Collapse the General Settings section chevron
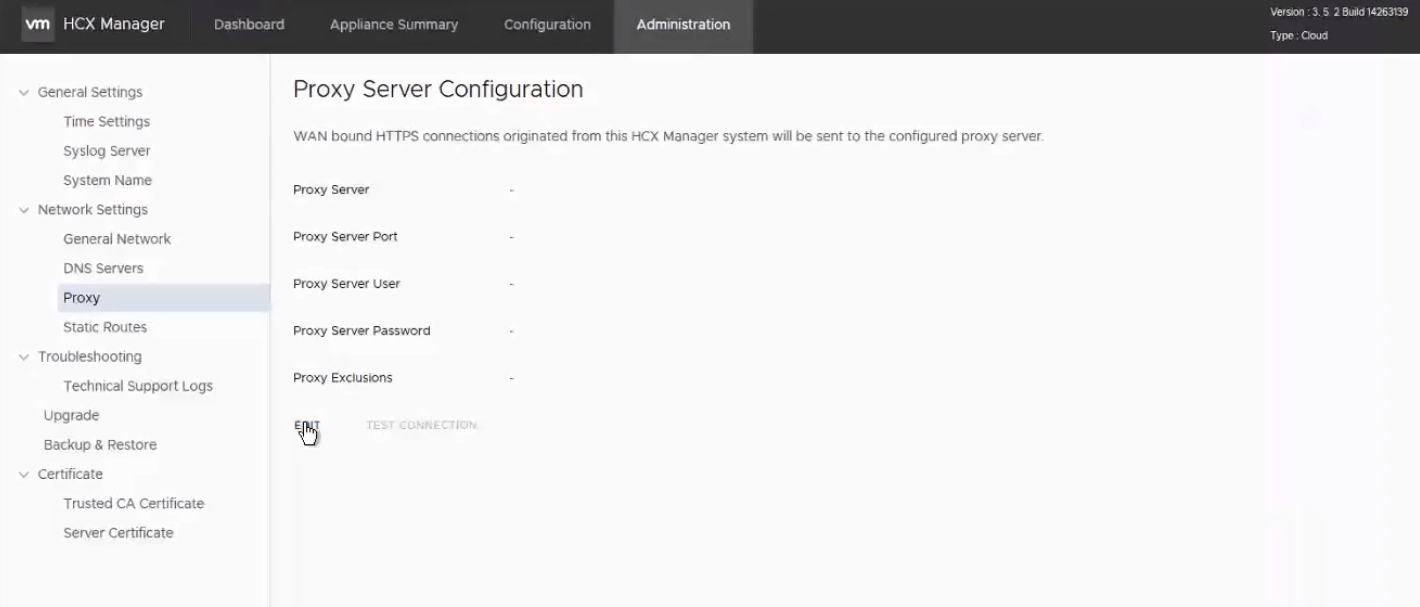1420x607 pixels. tap(24, 93)
